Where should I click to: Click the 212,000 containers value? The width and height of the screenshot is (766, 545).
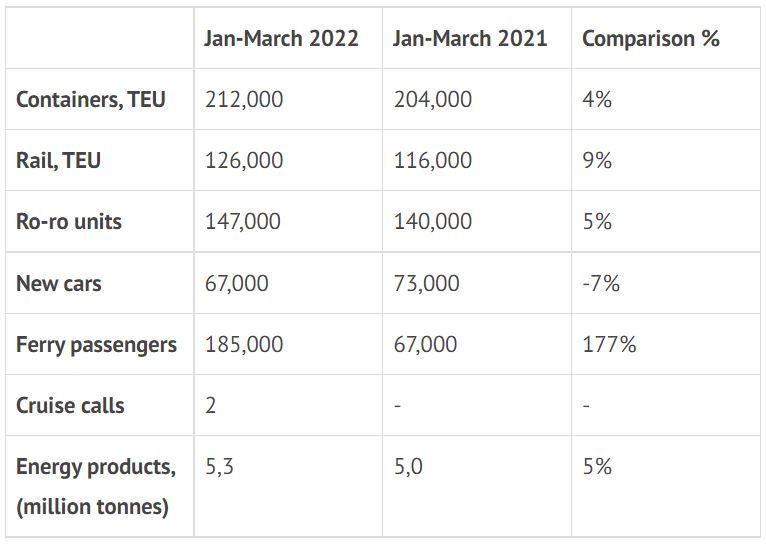[x=244, y=99]
